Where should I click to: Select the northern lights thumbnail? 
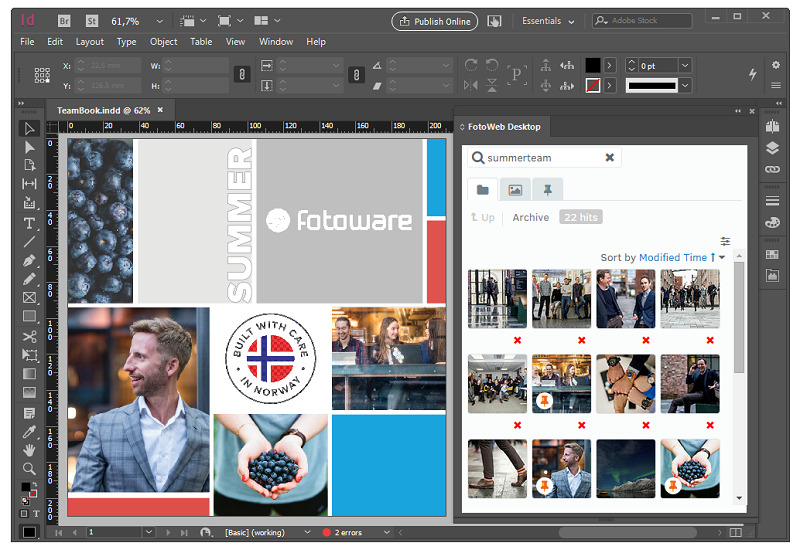[626, 468]
